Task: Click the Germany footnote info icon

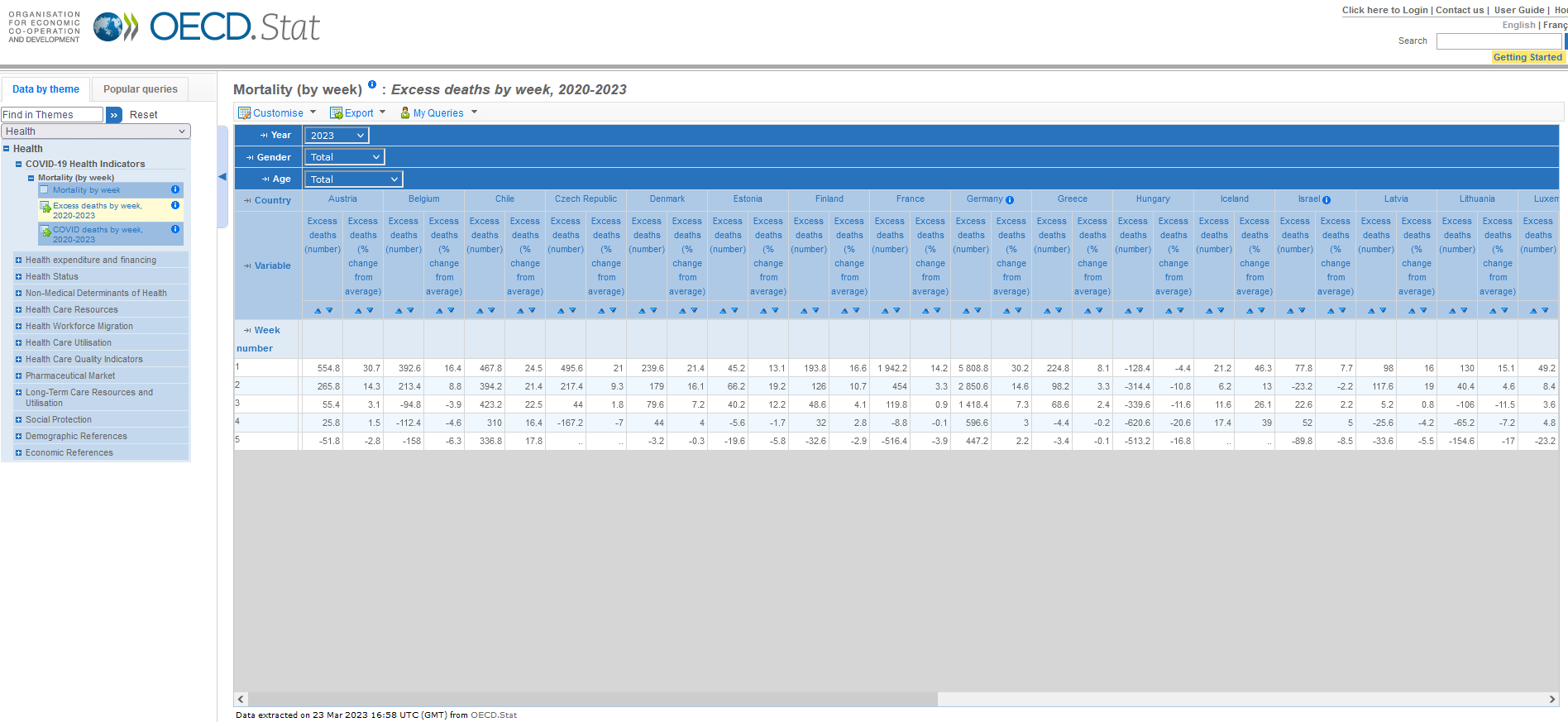Action: point(1010,200)
